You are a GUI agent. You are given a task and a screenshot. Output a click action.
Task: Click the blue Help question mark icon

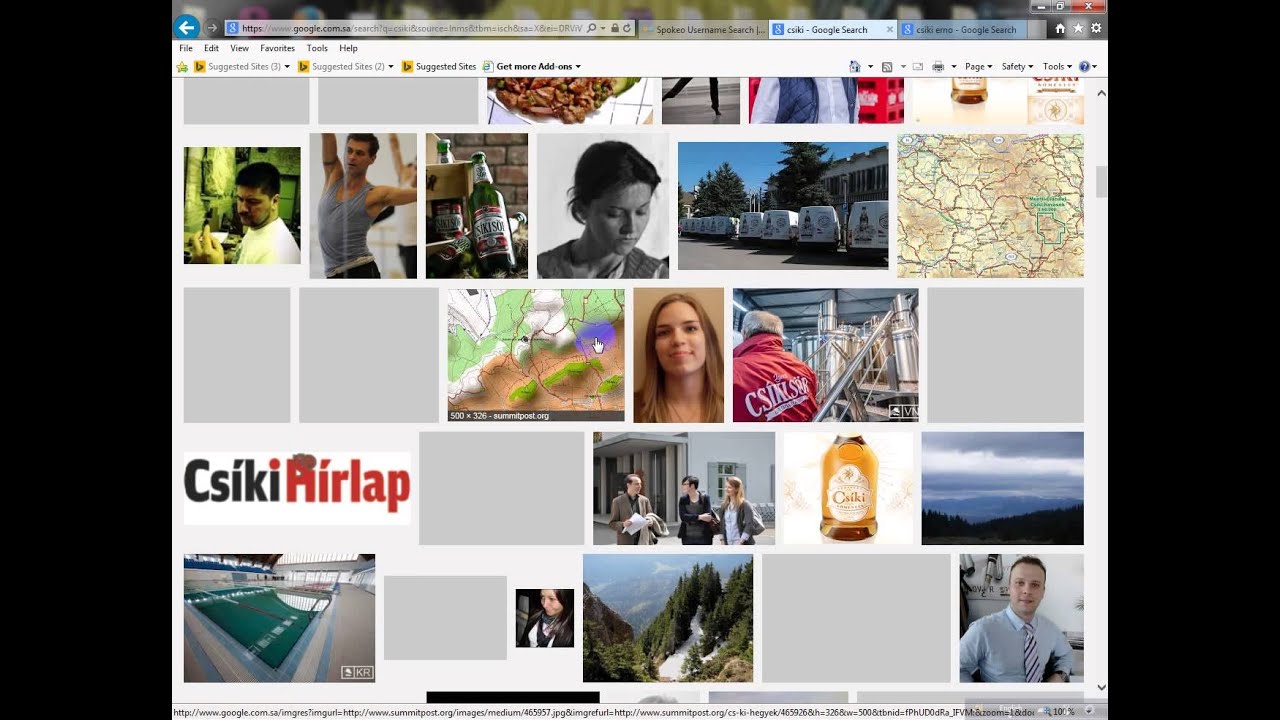point(1084,67)
